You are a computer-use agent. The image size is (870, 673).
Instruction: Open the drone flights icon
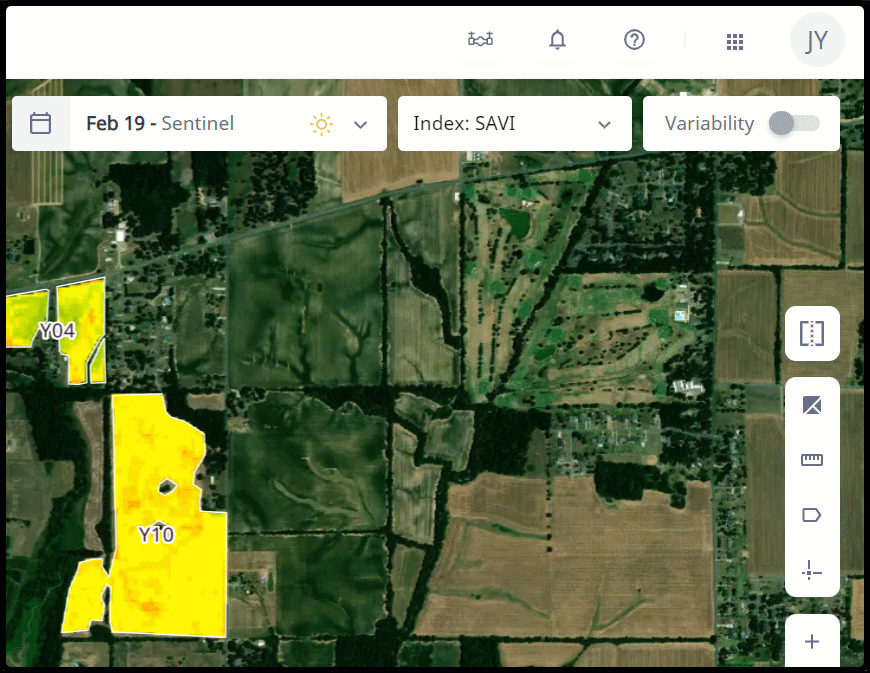click(x=481, y=40)
